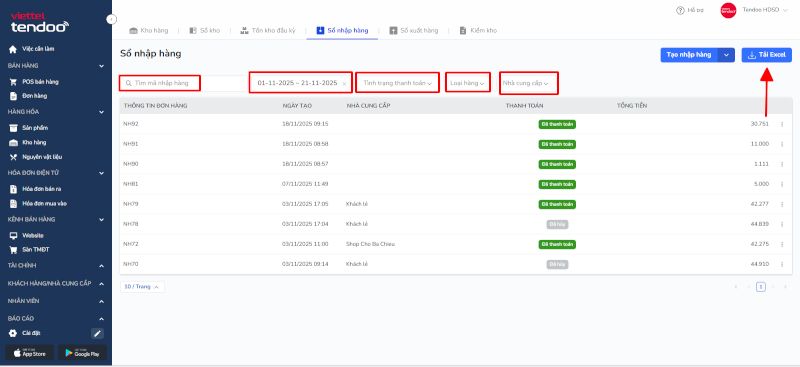Open Kho hàng in the sidebar

click(34, 142)
